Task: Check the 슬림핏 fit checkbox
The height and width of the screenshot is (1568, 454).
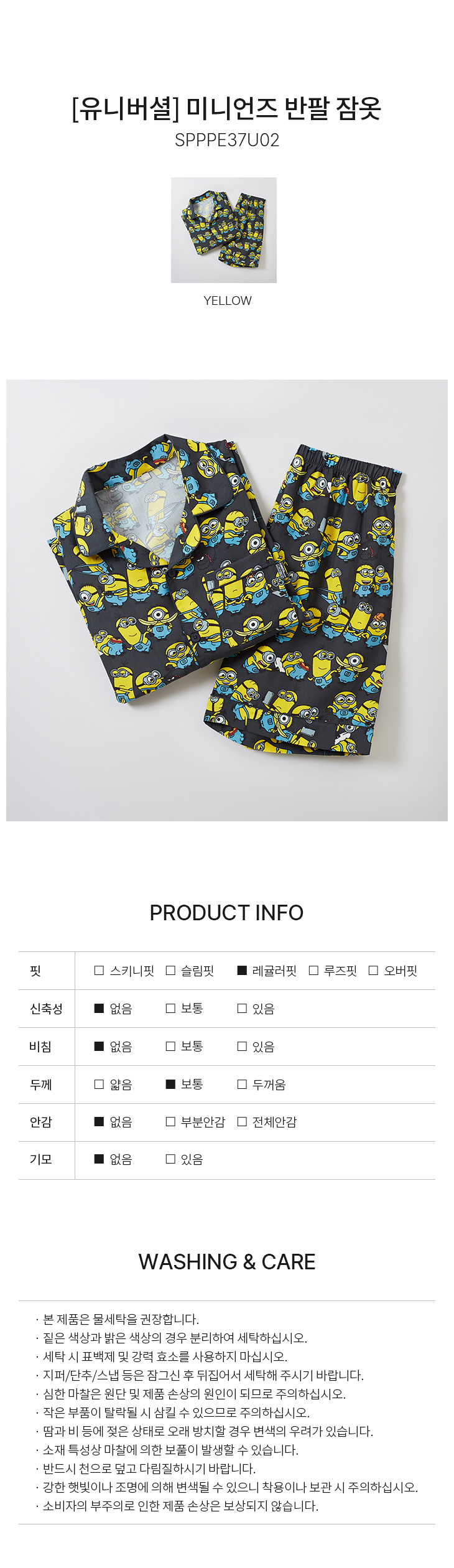Action: click(x=170, y=971)
